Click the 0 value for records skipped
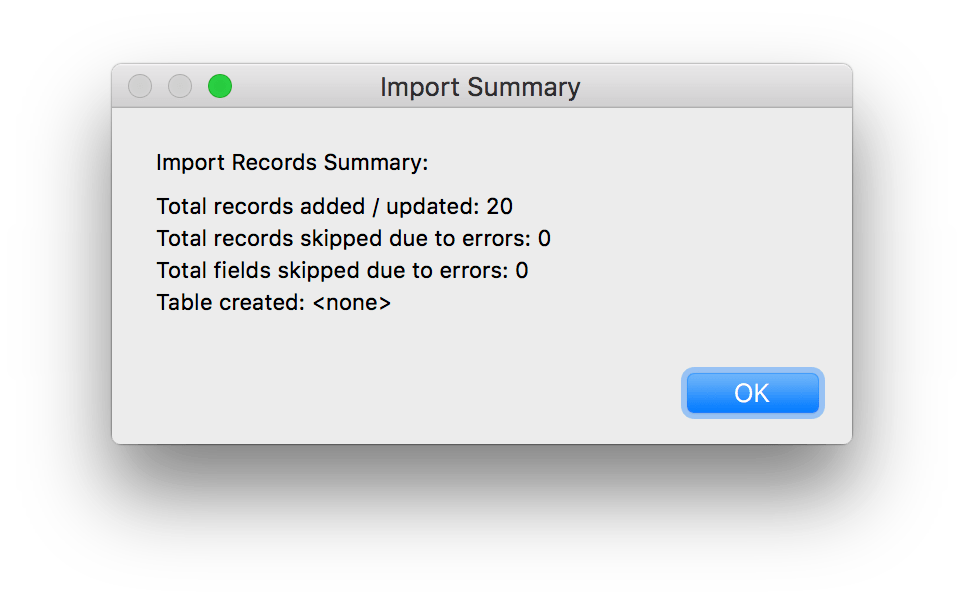This screenshot has height=604, width=964. click(544, 239)
